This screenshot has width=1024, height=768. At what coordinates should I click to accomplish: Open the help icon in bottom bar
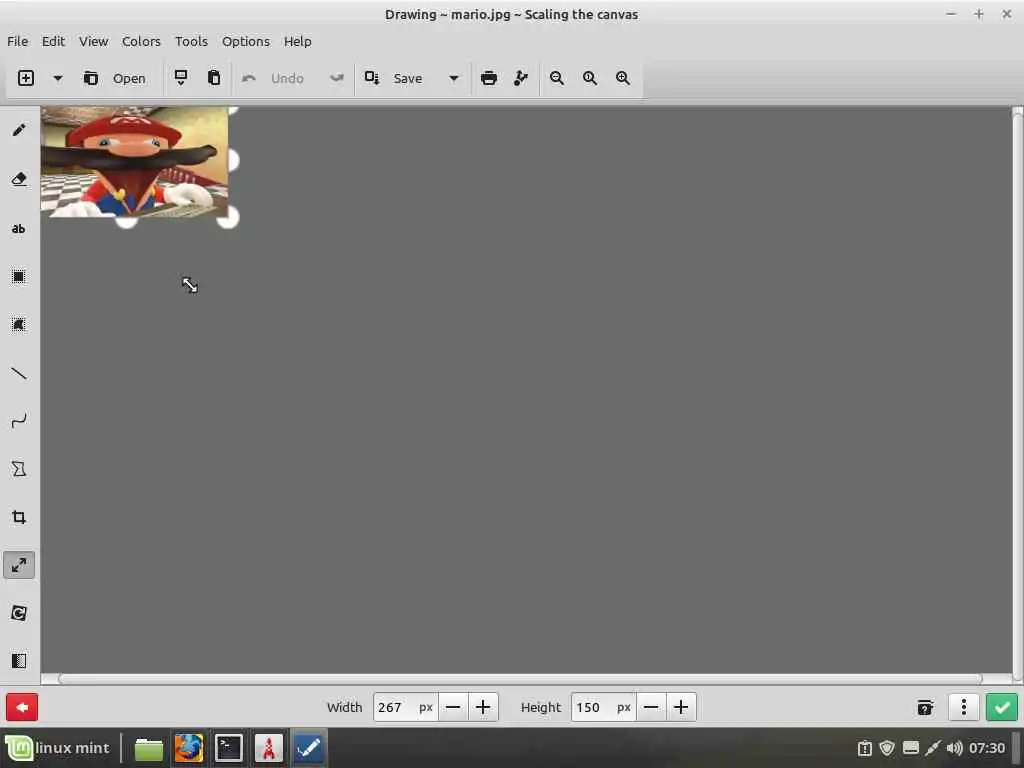point(925,707)
